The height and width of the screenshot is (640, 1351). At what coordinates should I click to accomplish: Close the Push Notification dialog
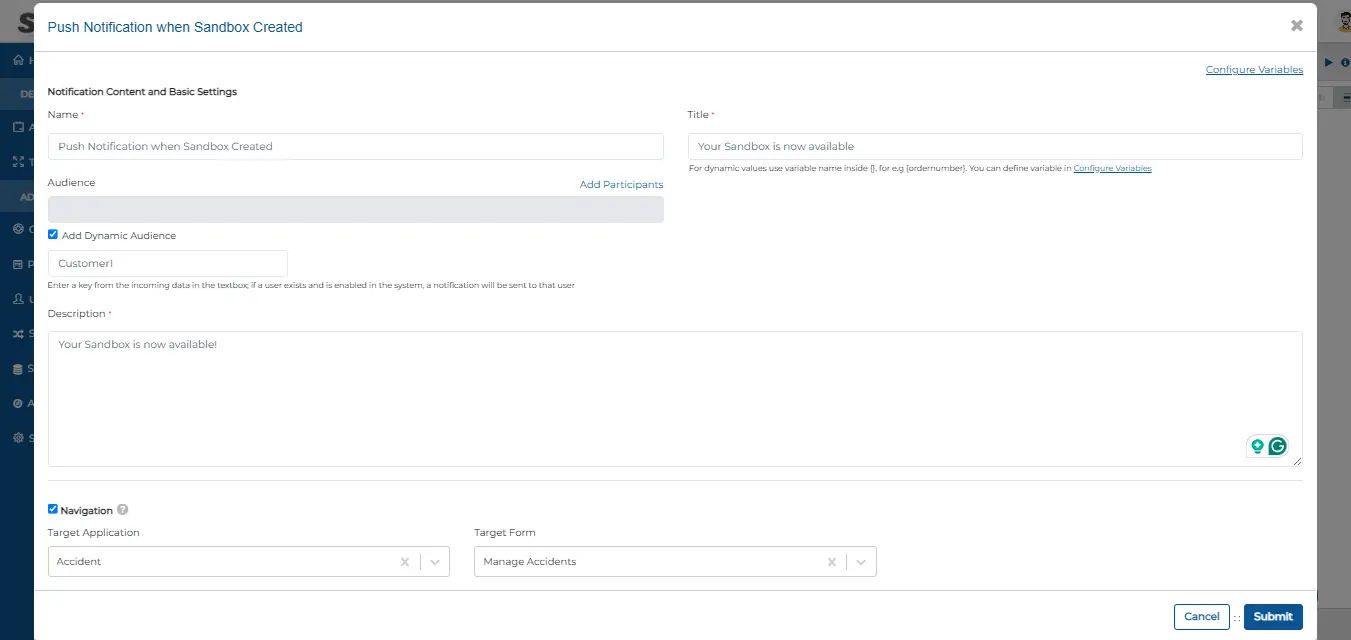coord(1296,26)
